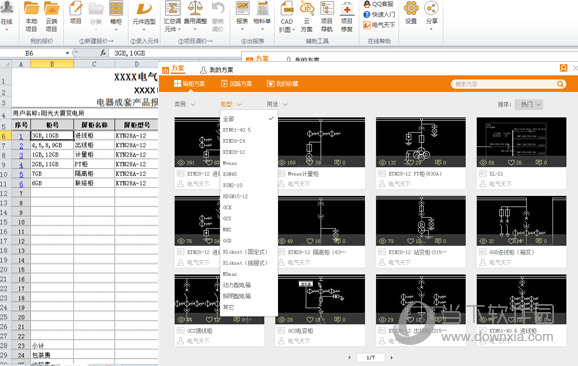The width and height of the screenshot is (578, 366).
Task: Switch to the 我的方案 tab
Action: tap(217, 70)
